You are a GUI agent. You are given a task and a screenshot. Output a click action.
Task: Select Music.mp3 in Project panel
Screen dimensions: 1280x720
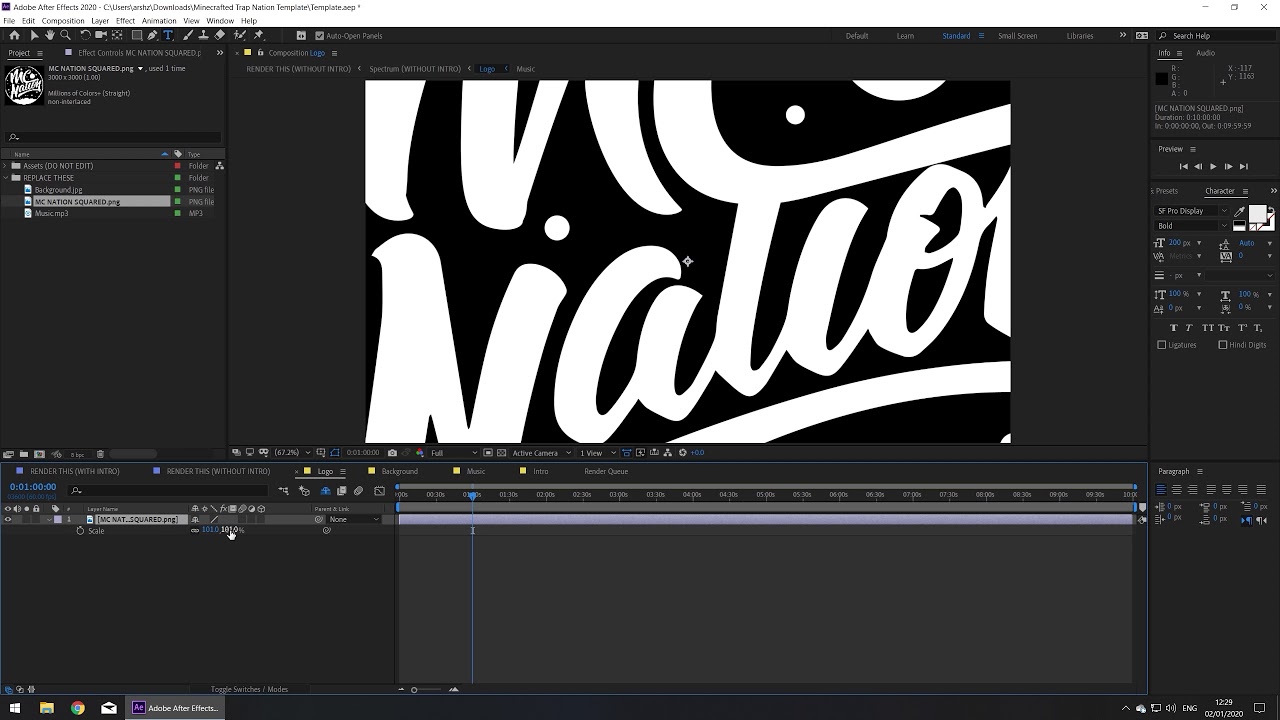coord(52,213)
